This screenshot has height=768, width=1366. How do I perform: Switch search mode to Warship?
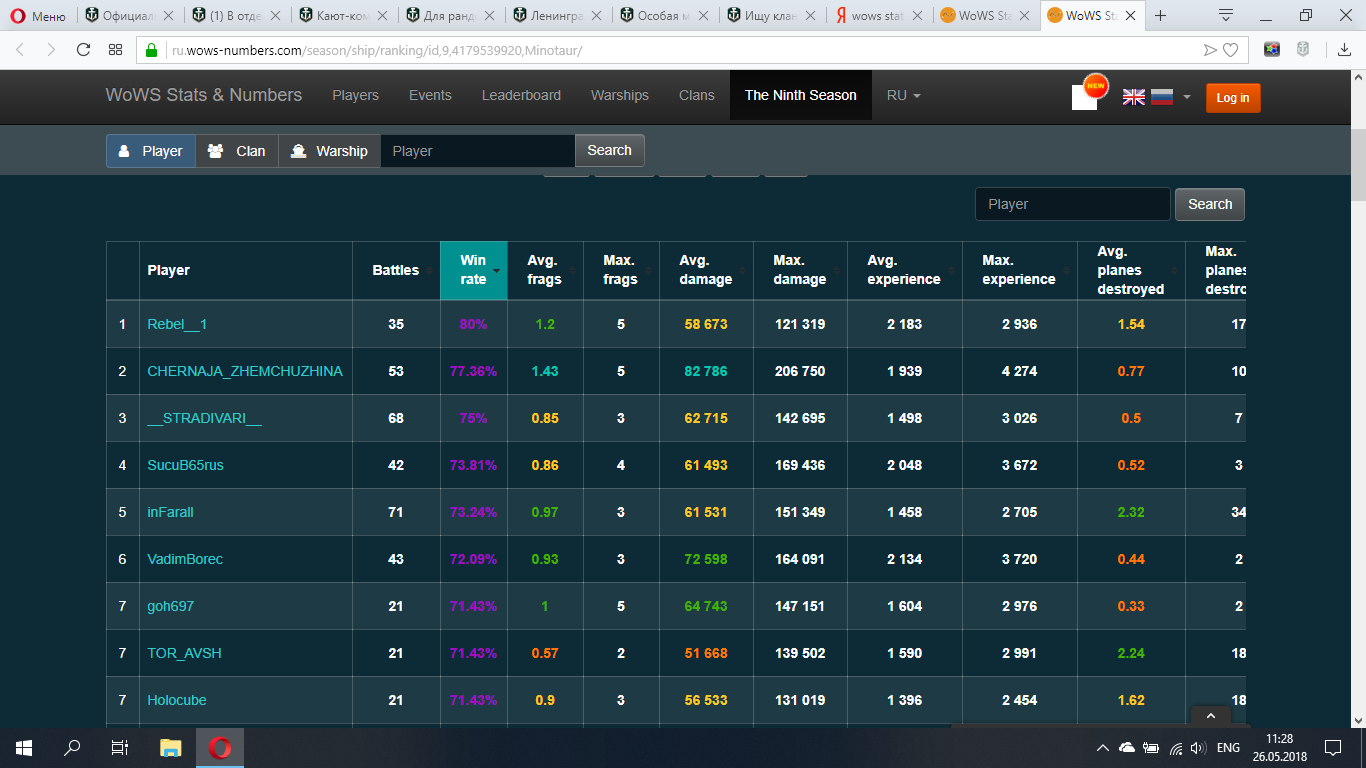click(x=329, y=151)
